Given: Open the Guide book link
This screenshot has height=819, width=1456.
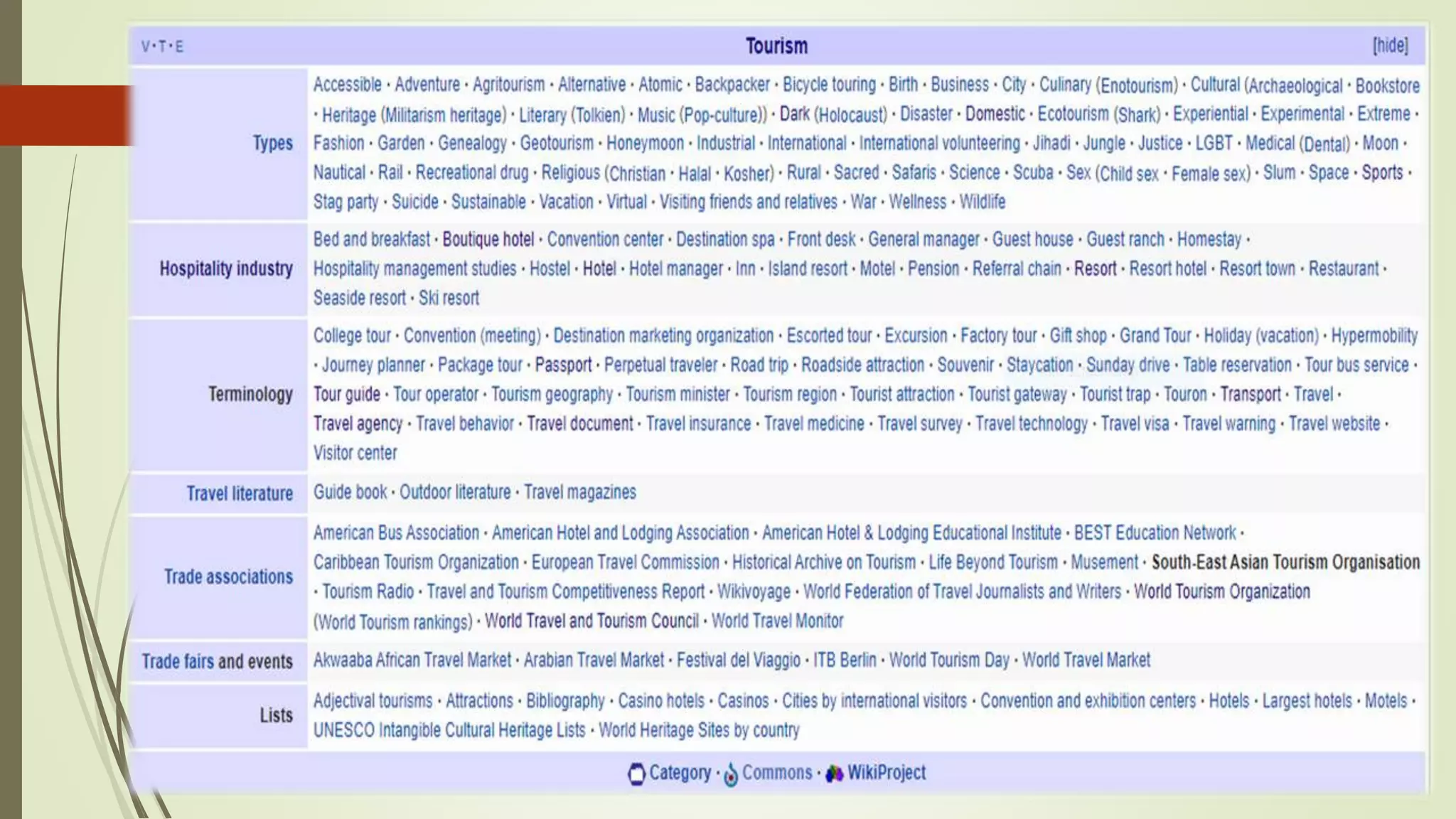Looking at the screenshot, I should [350, 492].
